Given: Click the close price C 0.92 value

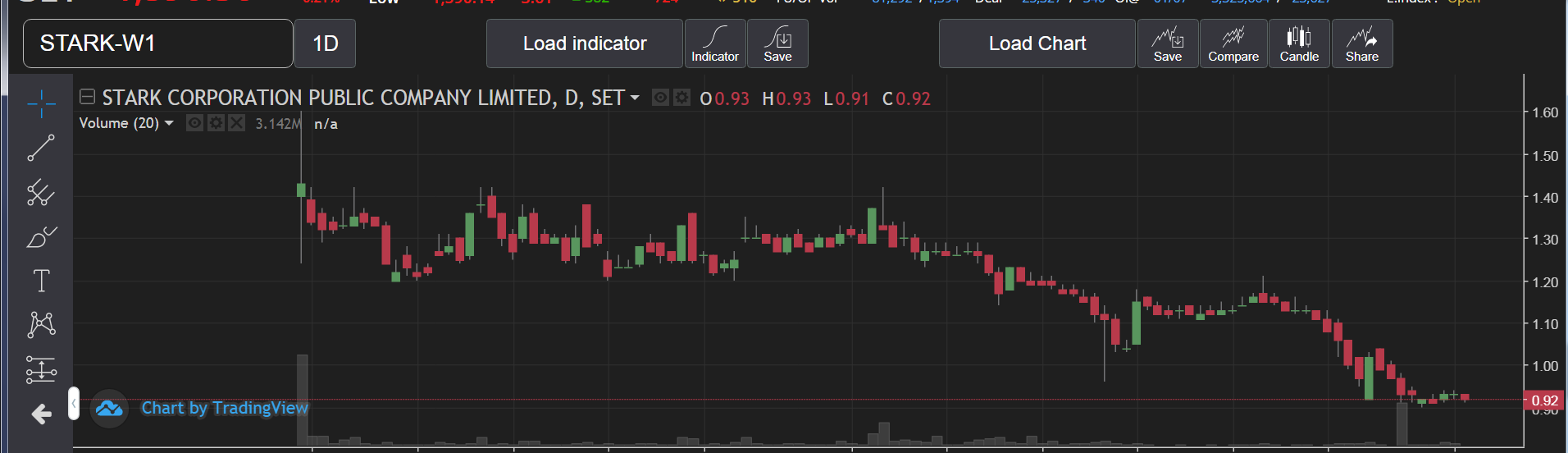Looking at the screenshot, I should [906, 98].
